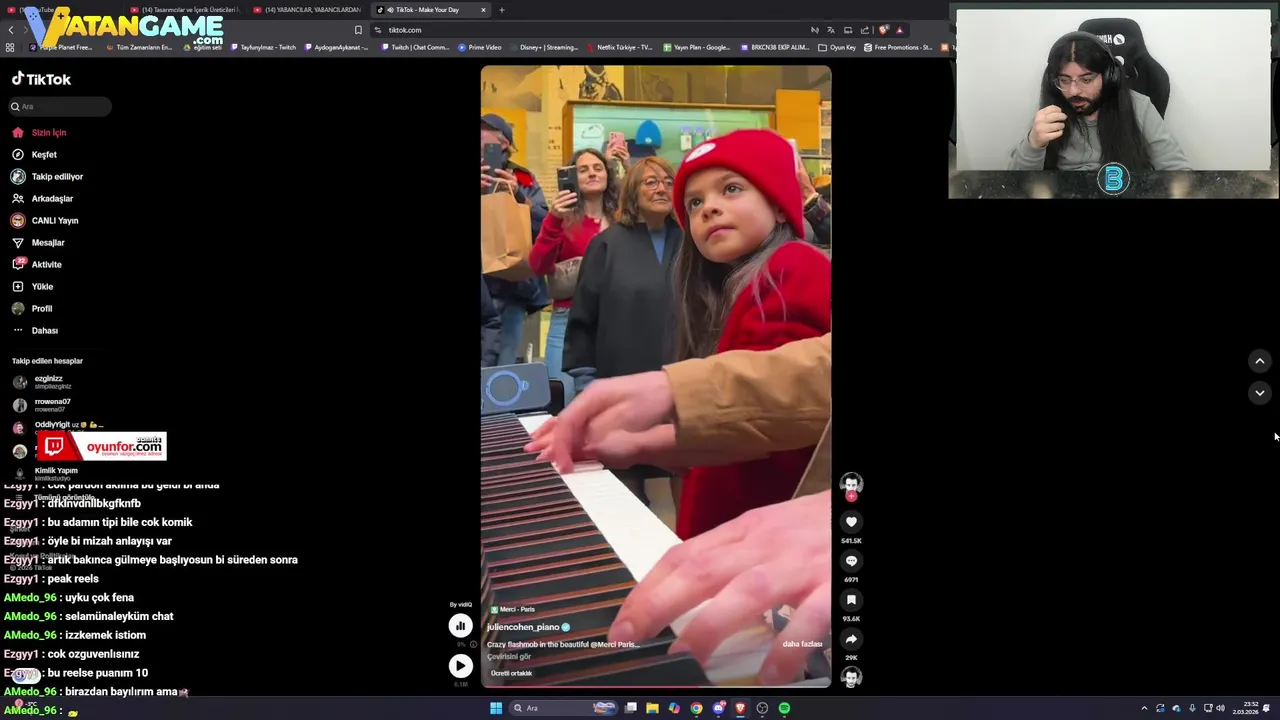
Task: Open the sound disc at video bottom-right
Action: click(851, 677)
